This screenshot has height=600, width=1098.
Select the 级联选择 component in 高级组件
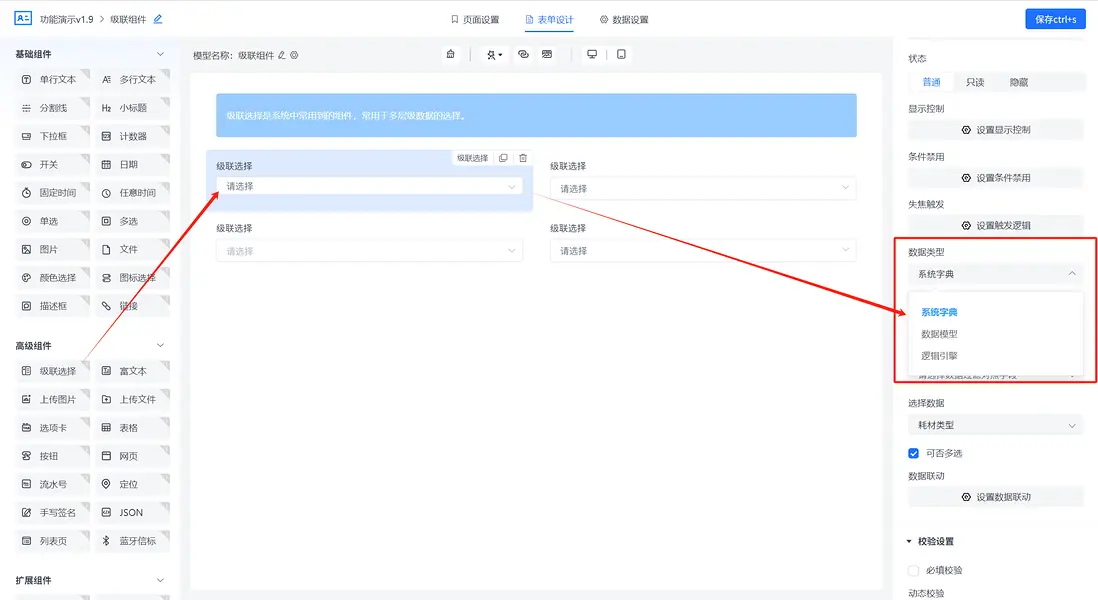tap(53, 371)
